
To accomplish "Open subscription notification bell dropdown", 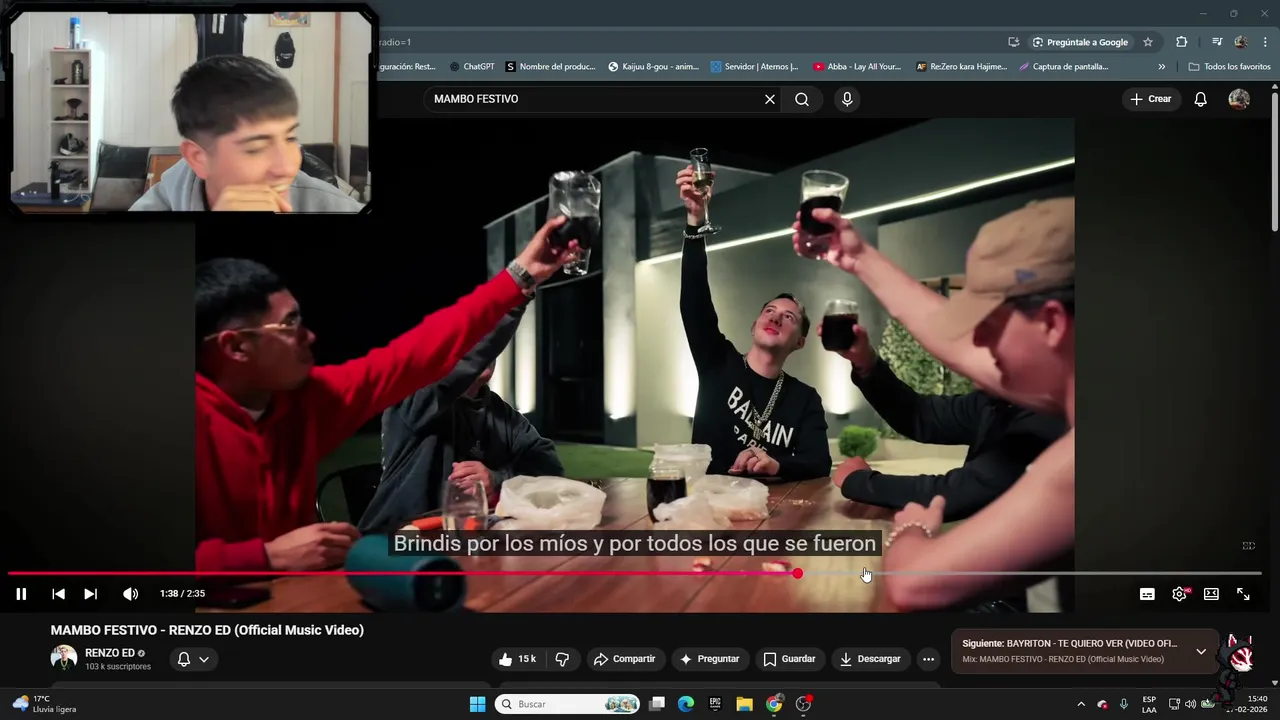I will [193, 659].
